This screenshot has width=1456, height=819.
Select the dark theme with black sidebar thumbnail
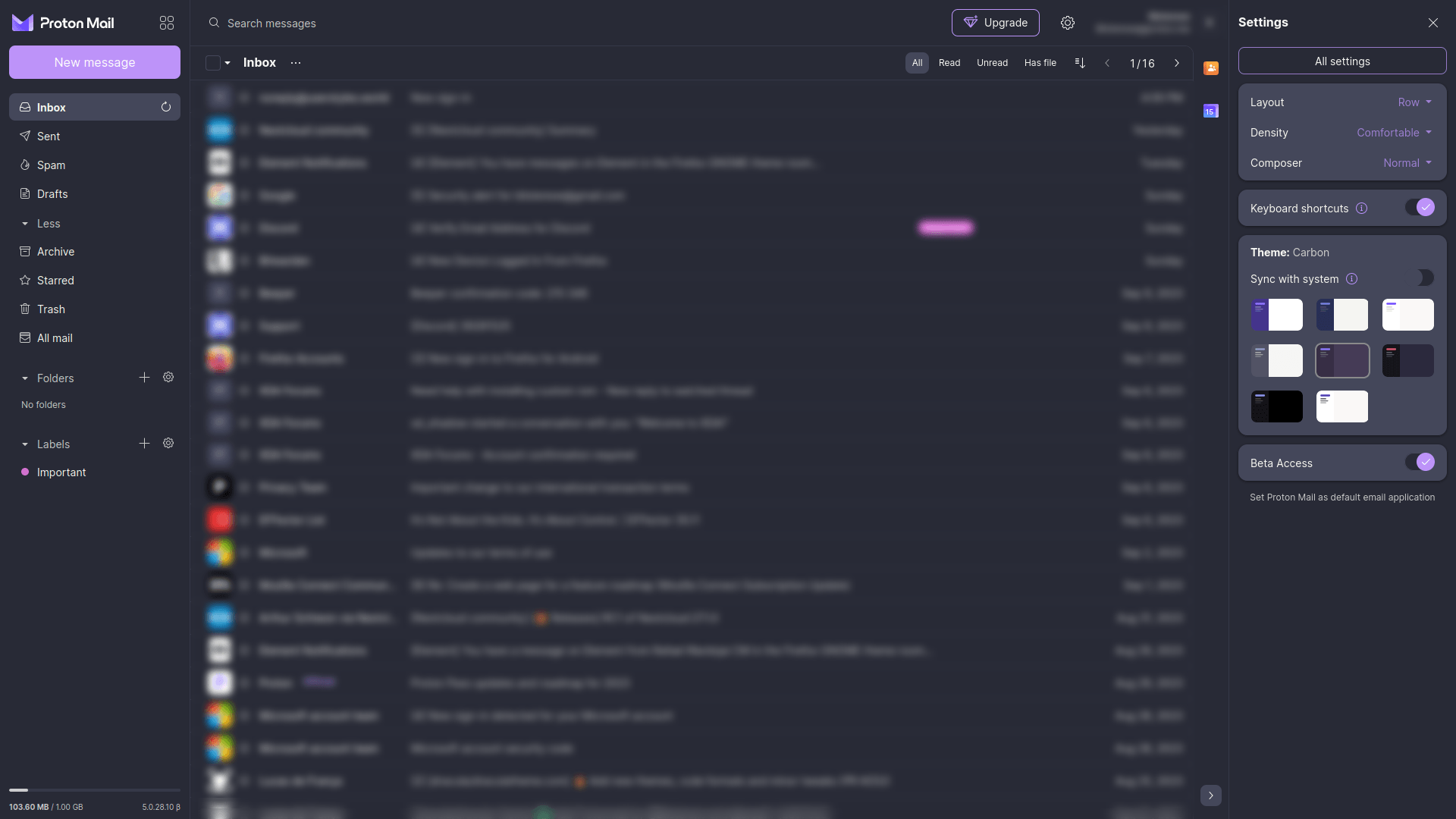point(1408,361)
